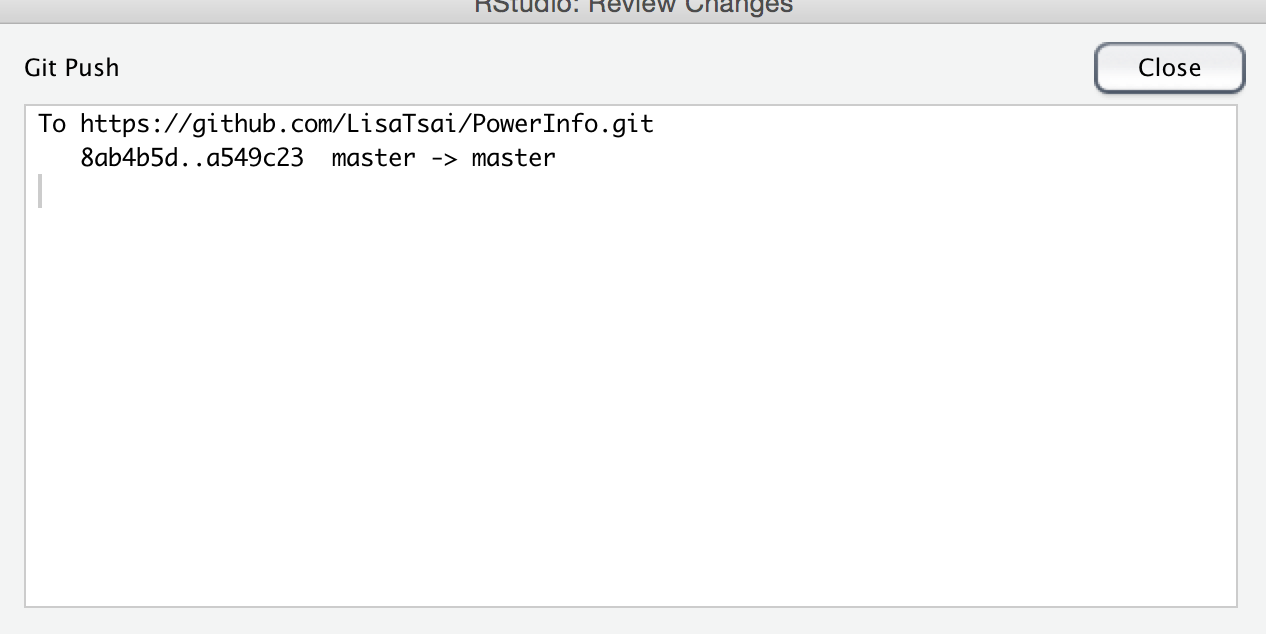
Task: Click the RStudio: Review Changes title bar
Action: point(633,8)
